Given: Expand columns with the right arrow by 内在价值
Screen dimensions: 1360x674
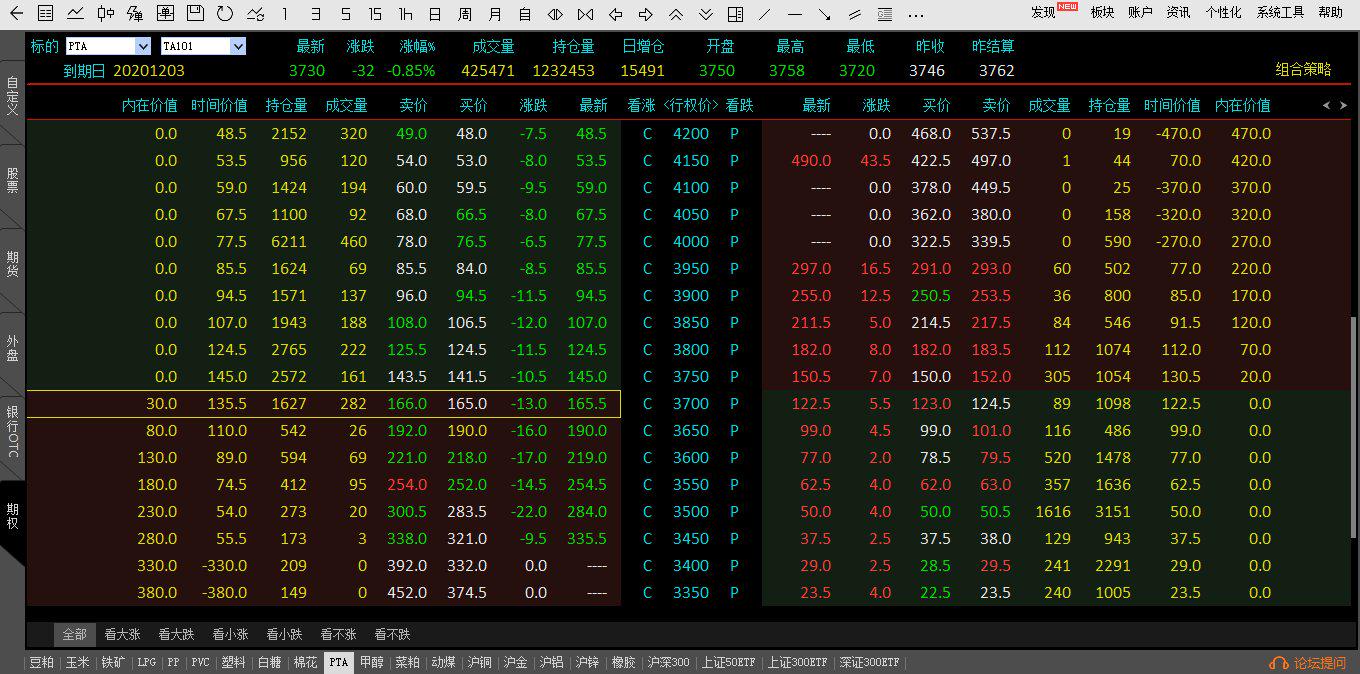Looking at the screenshot, I should 1343,105.
